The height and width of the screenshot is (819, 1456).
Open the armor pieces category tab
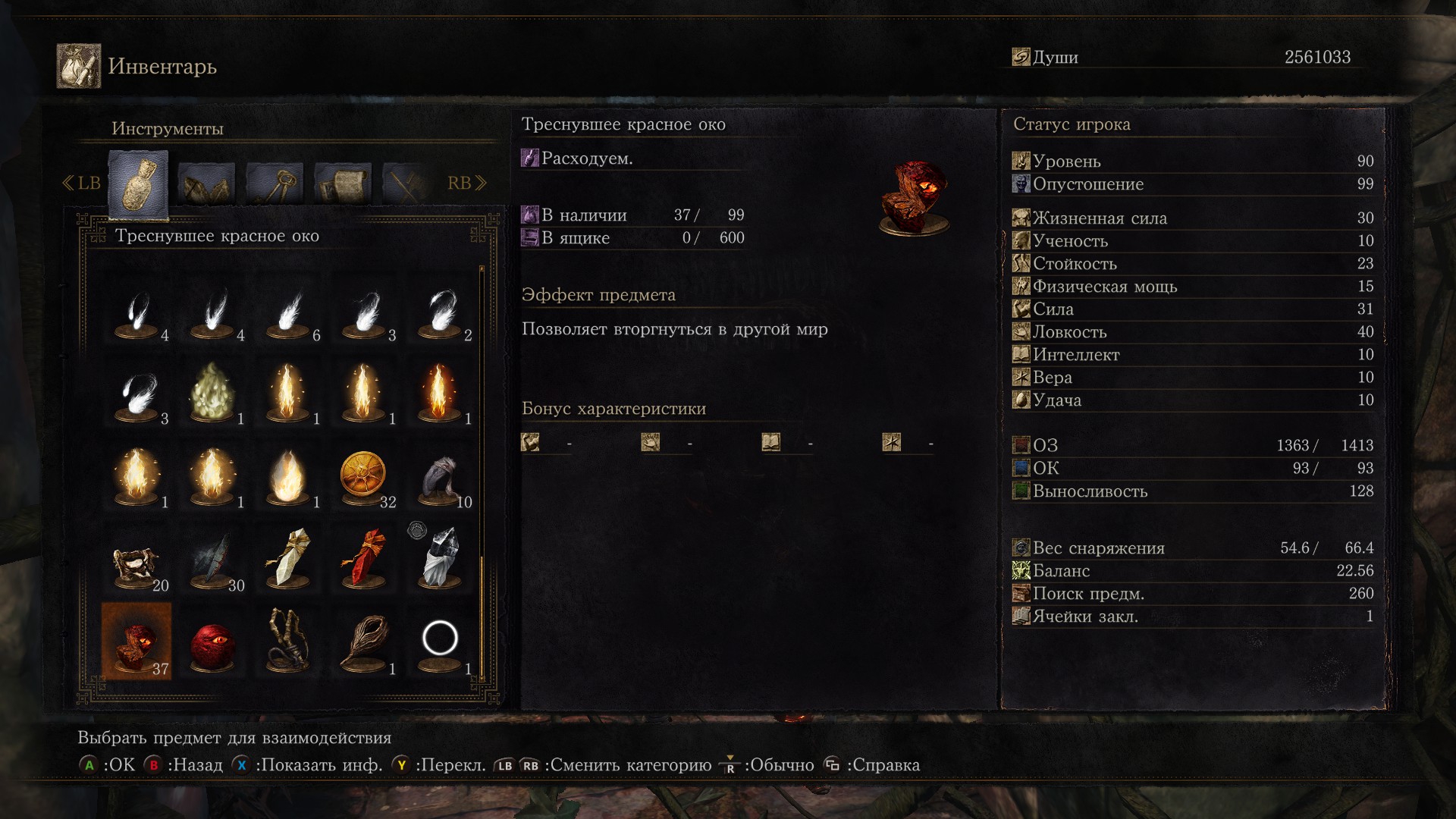(x=206, y=183)
